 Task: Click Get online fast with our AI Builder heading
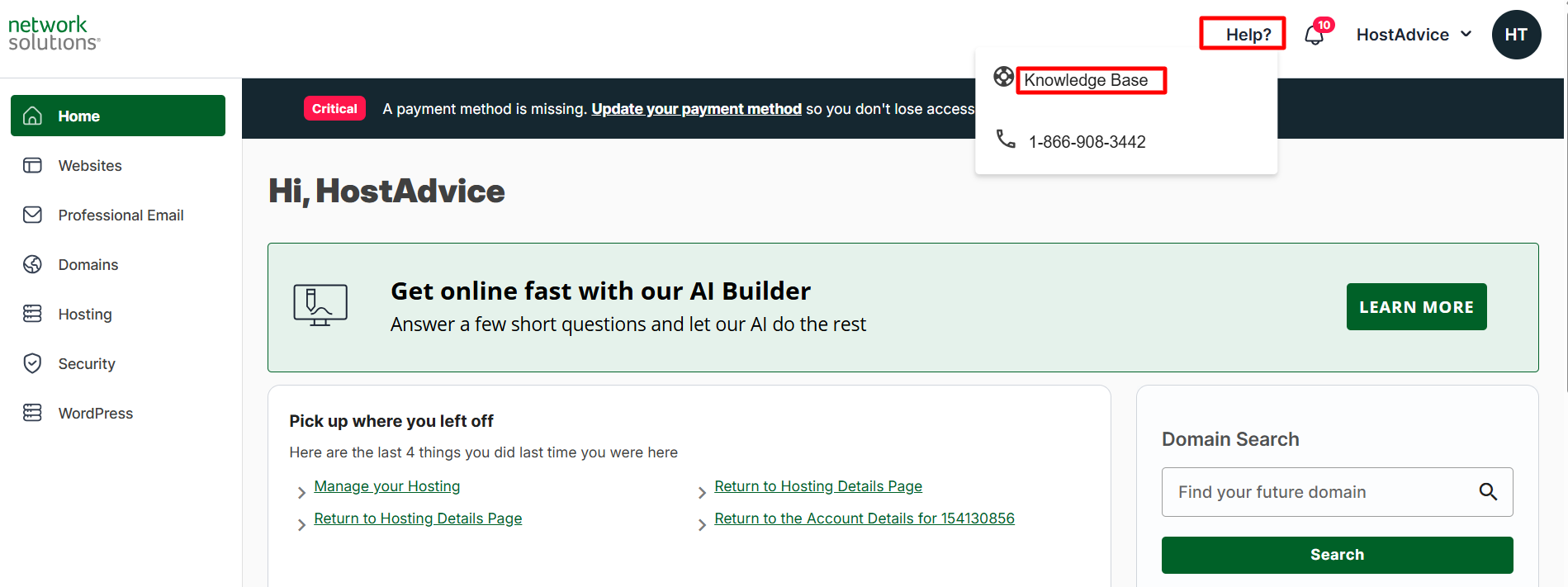[x=600, y=291]
